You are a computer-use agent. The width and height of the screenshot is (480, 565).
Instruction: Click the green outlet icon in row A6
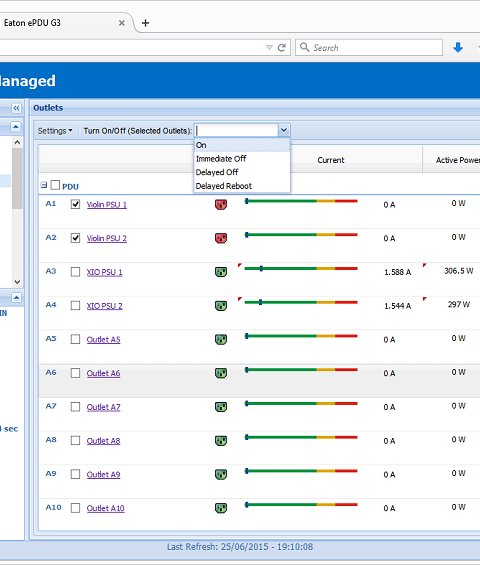(x=221, y=373)
